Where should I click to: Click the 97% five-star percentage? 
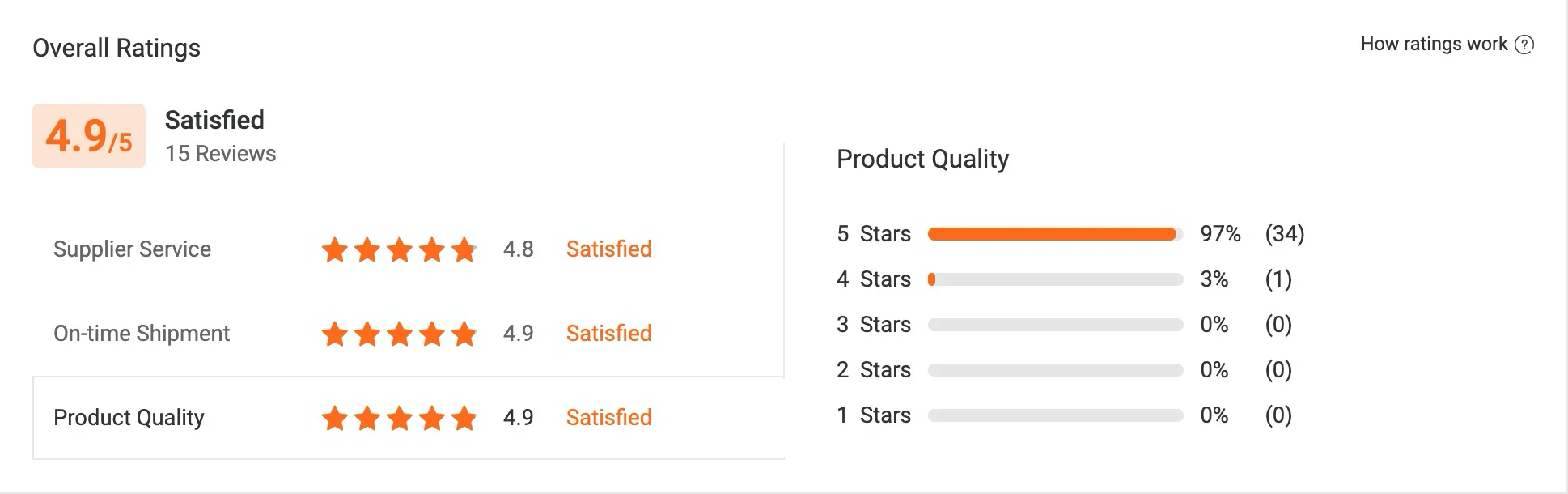click(1220, 234)
